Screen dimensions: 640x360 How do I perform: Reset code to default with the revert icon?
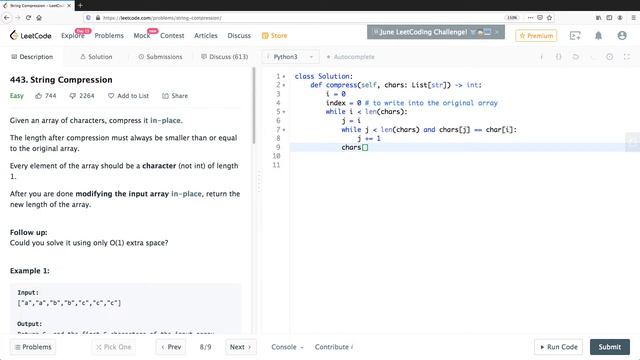(x=576, y=57)
